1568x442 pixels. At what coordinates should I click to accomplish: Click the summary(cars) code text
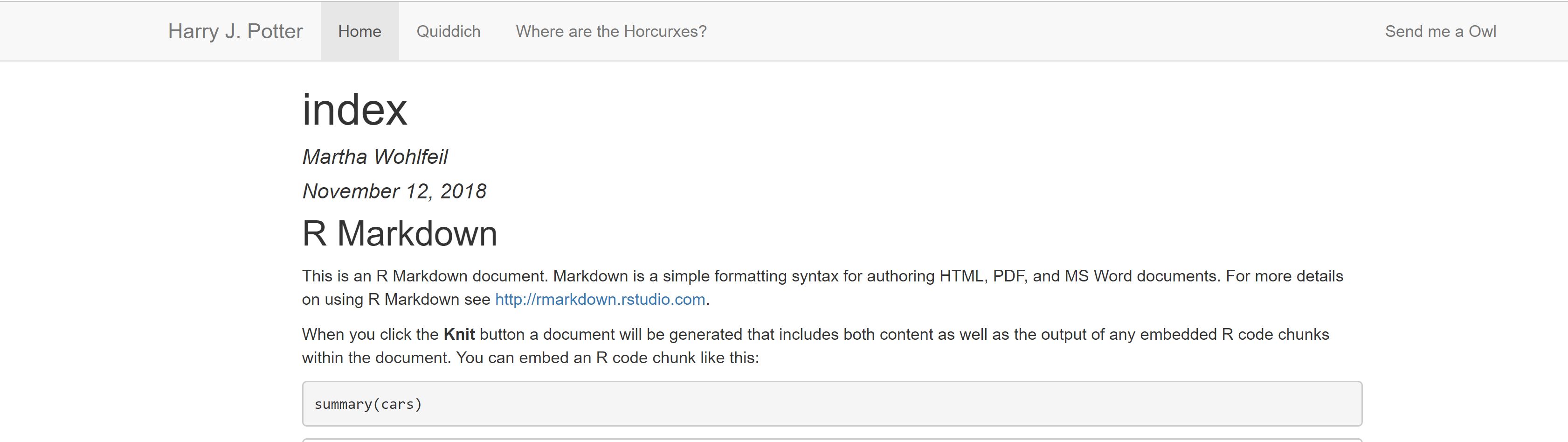368,404
